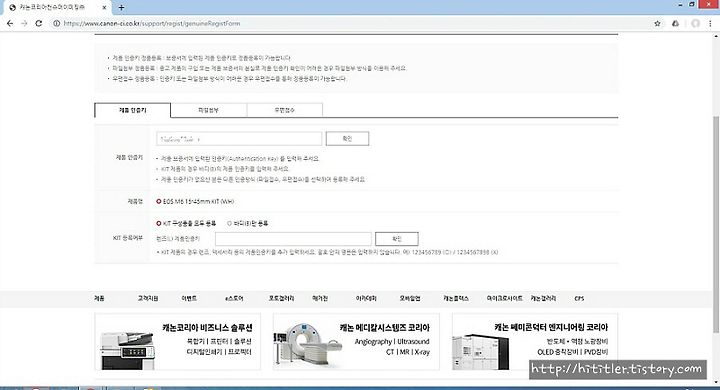
Task: Switch to the 우편접수 tab
Action: click(x=285, y=110)
